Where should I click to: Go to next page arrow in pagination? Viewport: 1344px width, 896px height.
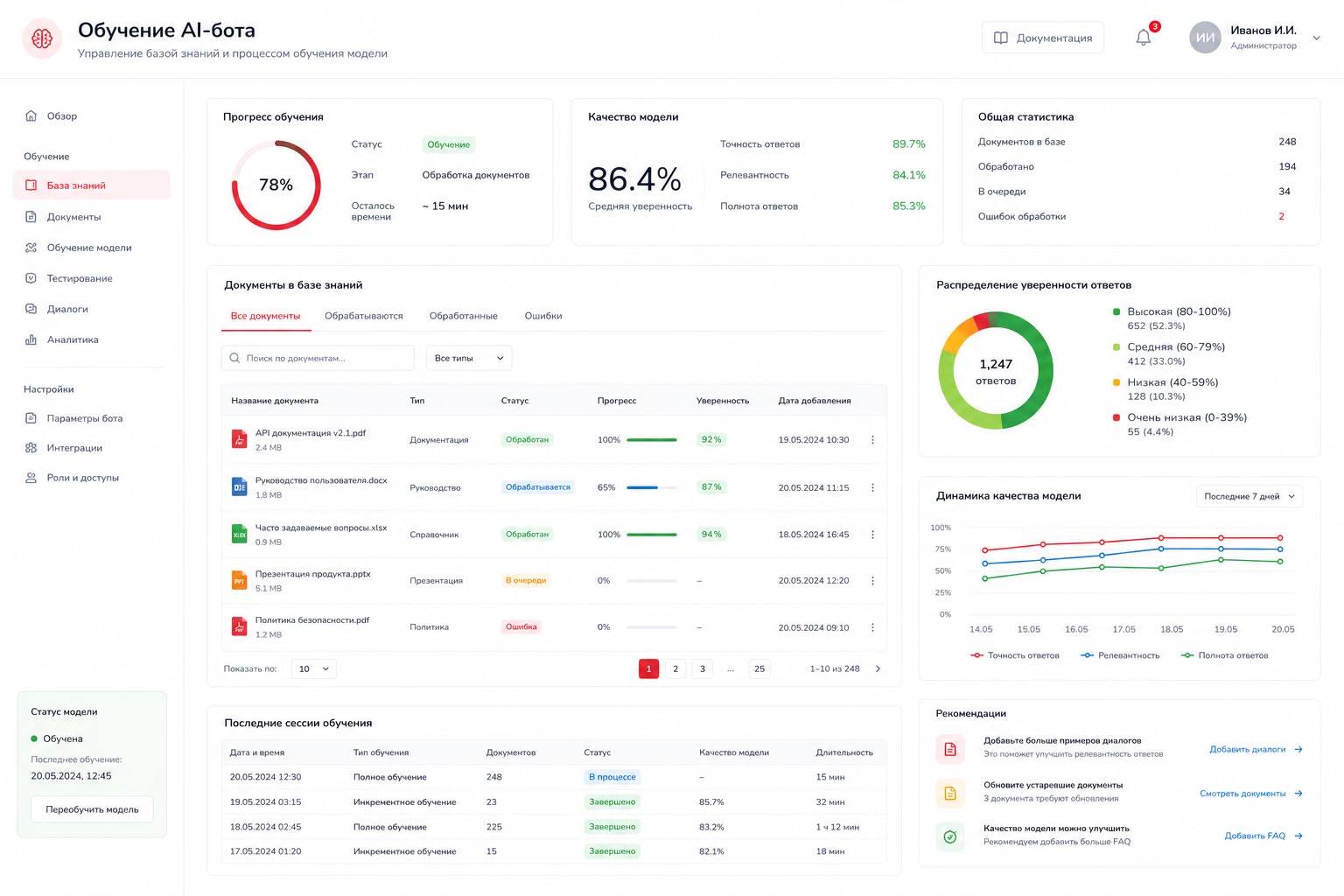pyautogui.click(x=878, y=668)
